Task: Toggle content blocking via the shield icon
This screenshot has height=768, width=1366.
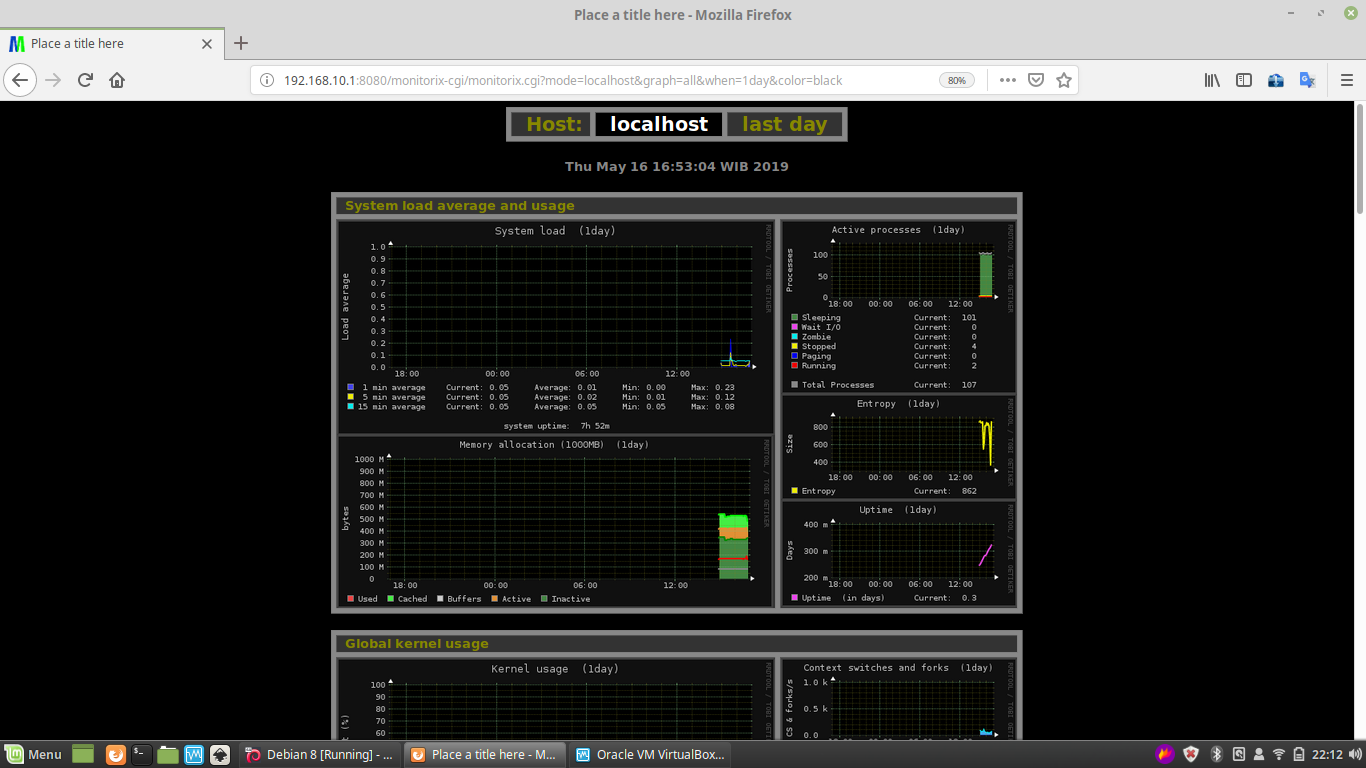Action: point(1036,79)
